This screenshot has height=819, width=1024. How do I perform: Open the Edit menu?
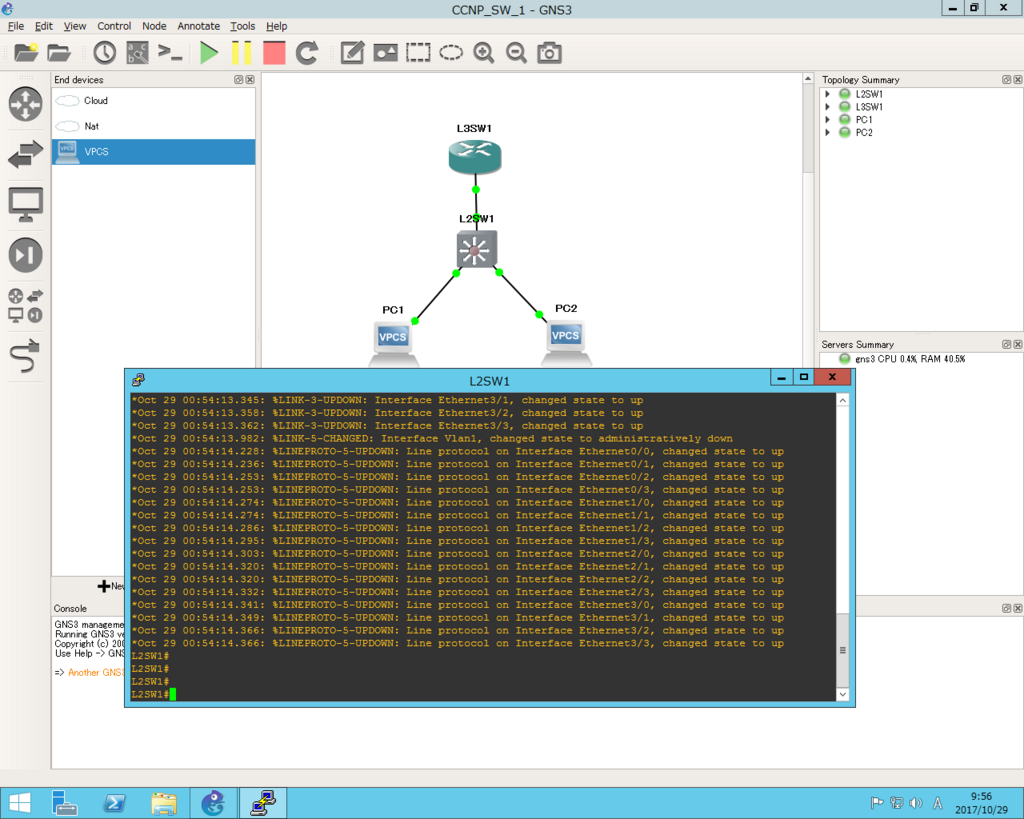[x=44, y=26]
